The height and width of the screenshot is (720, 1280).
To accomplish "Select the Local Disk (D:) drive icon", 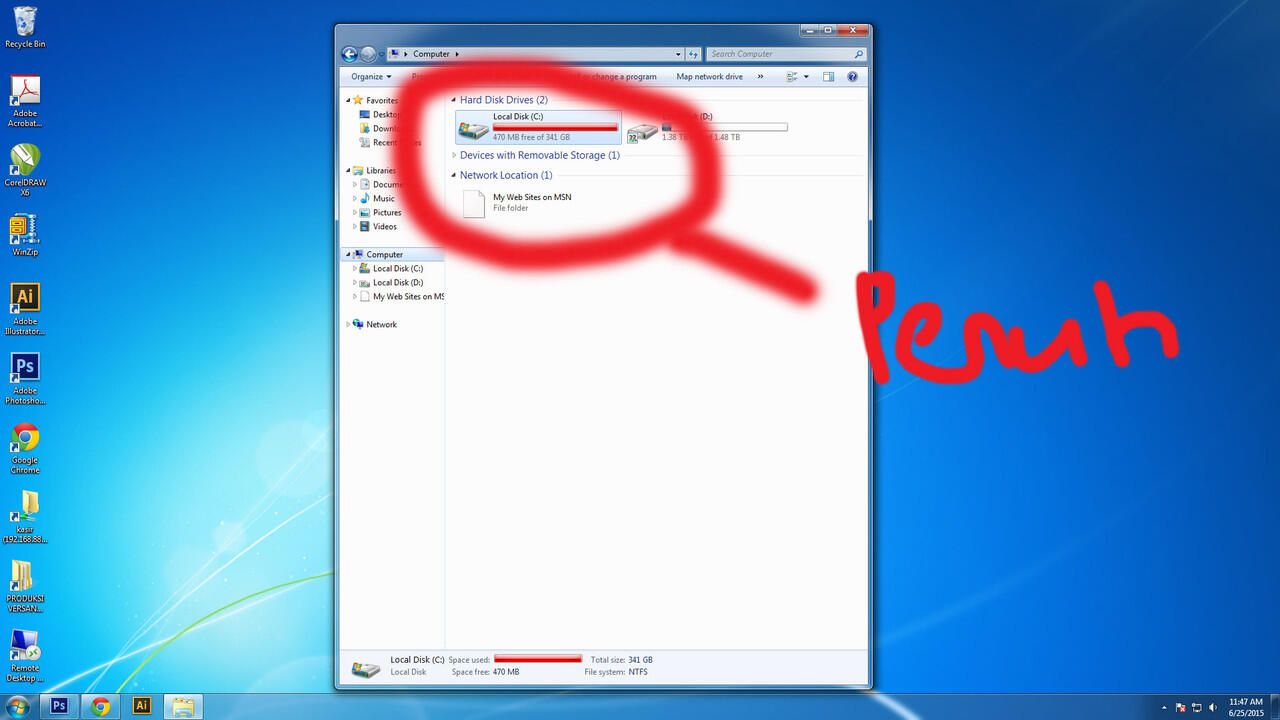I will 643,130.
